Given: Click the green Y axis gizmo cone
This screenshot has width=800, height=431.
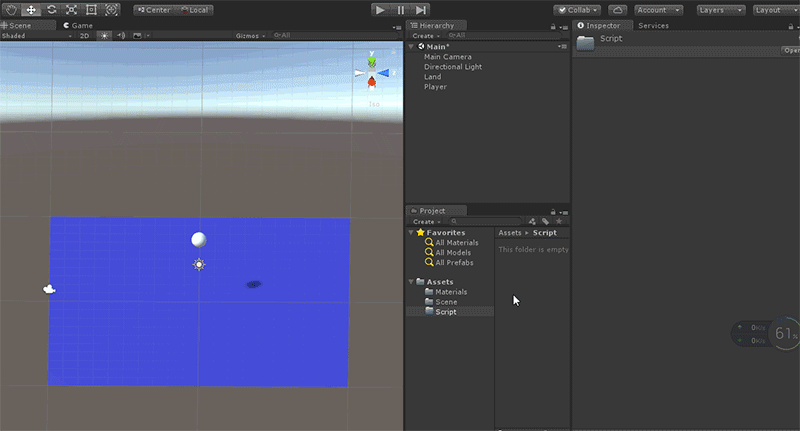Looking at the screenshot, I should coord(372,62).
